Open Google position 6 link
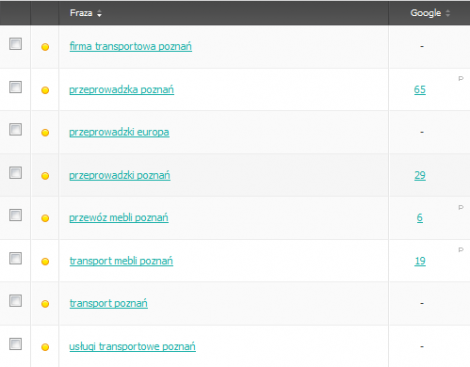The height and width of the screenshot is (367, 470). click(420, 218)
